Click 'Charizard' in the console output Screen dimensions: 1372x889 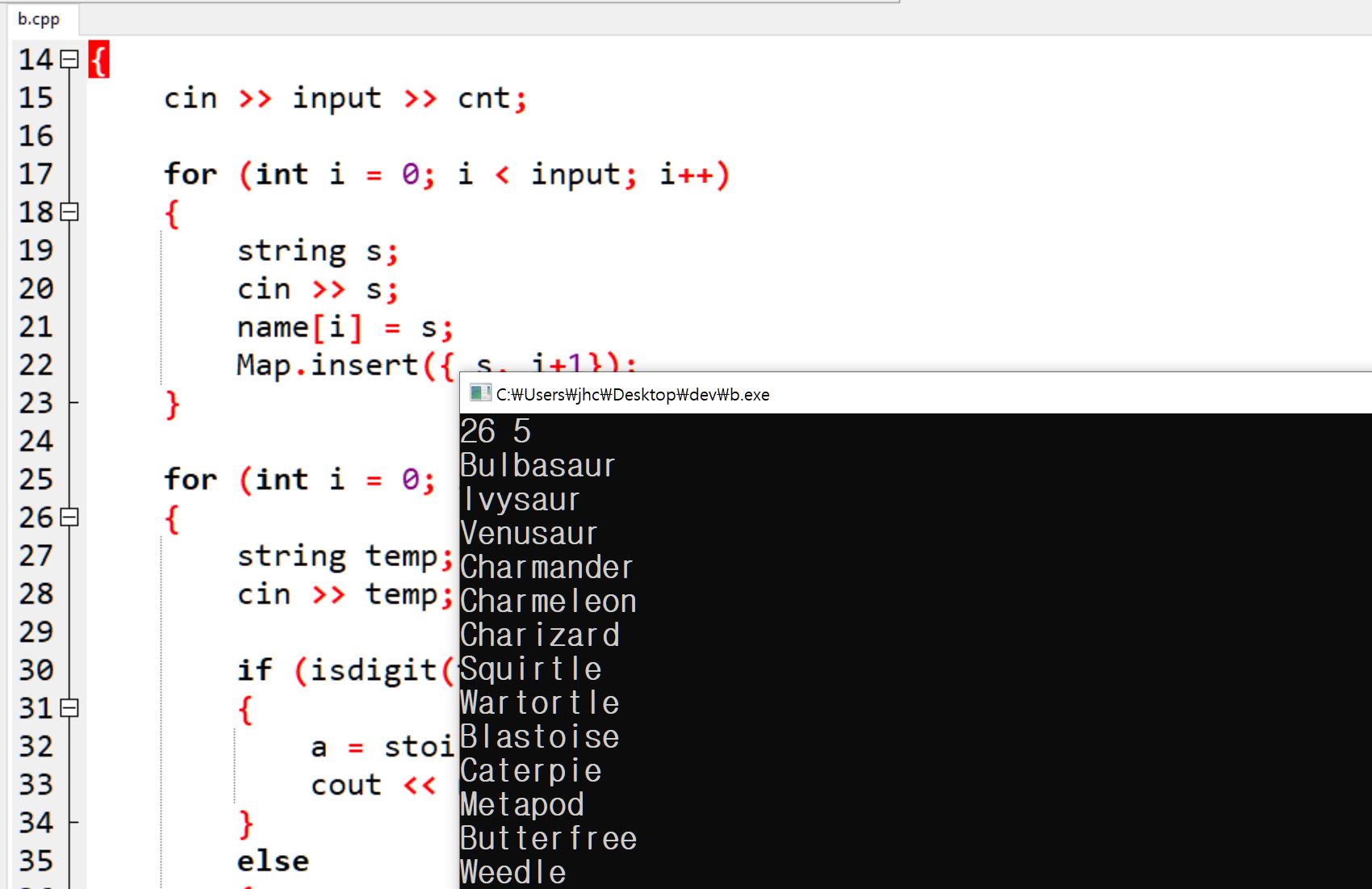click(x=540, y=635)
